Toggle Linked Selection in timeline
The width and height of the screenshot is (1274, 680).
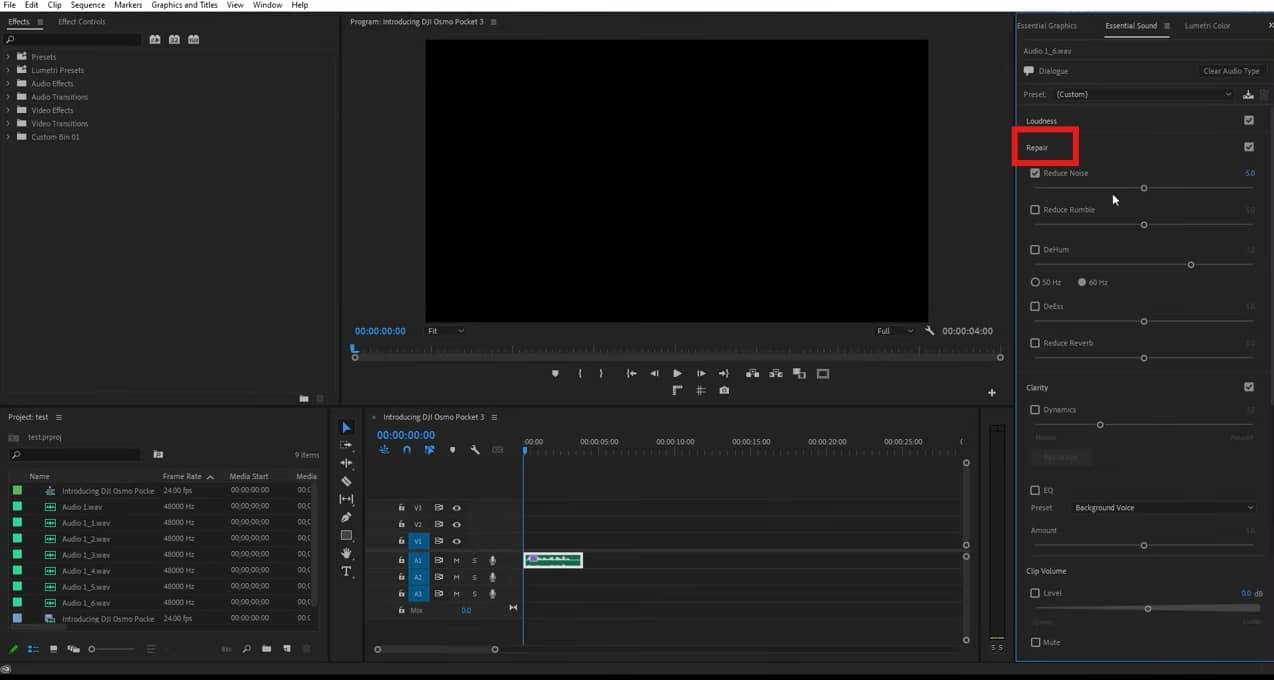coord(429,450)
